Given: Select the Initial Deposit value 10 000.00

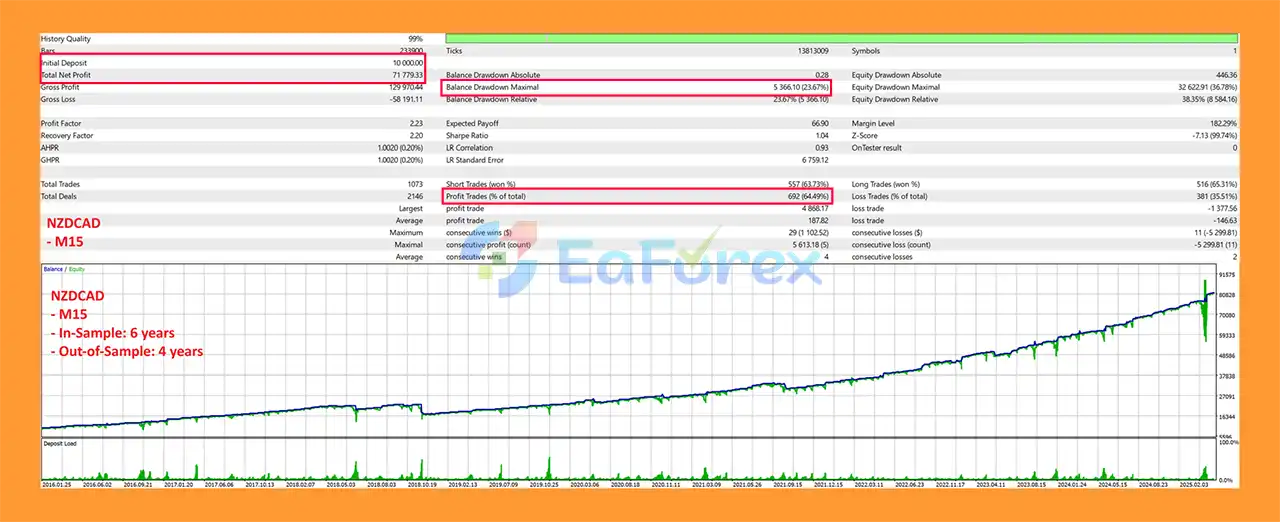Looking at the screenshot, I should pos(406,63).
